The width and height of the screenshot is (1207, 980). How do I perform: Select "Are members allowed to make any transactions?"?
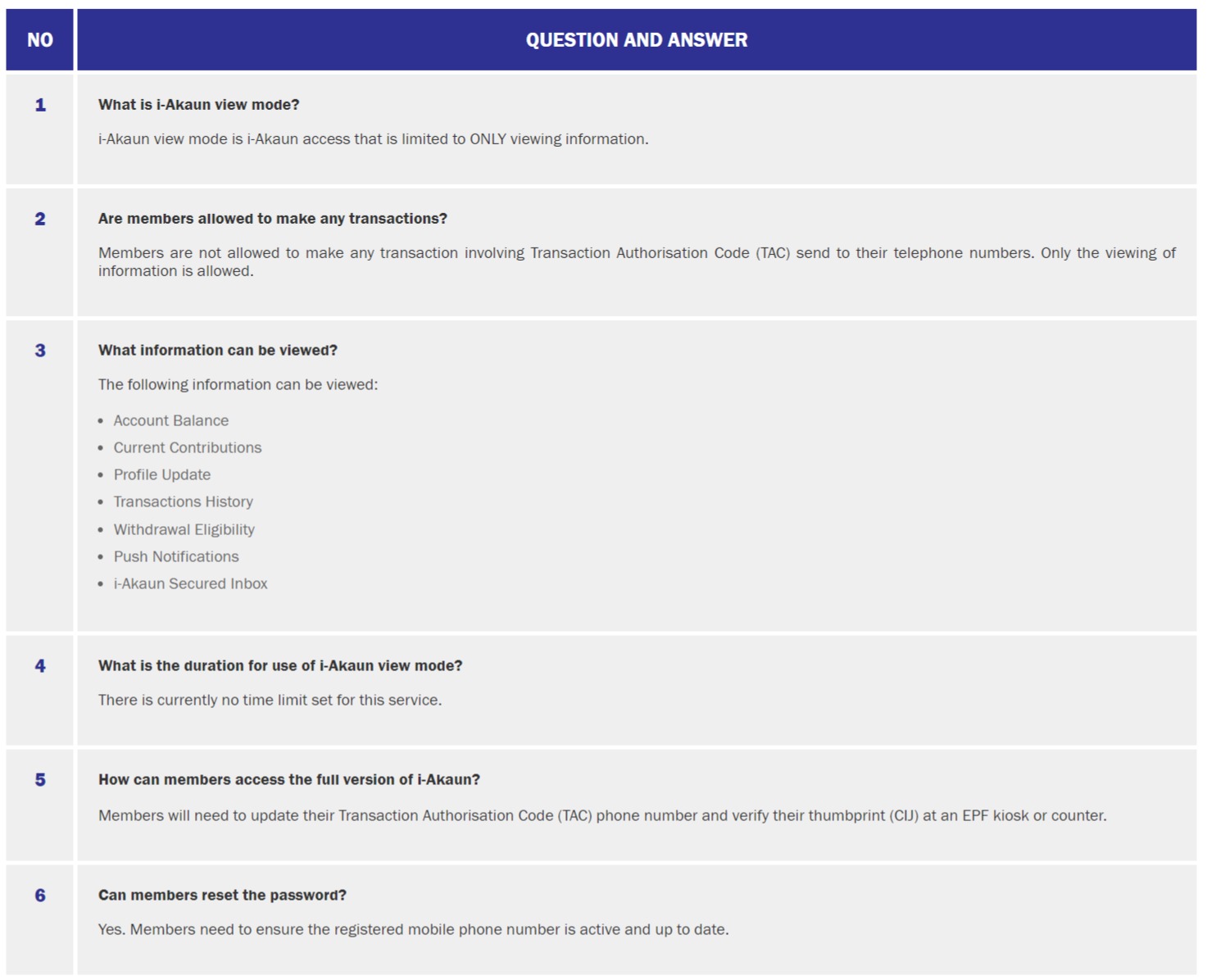(x=272, y=219)
